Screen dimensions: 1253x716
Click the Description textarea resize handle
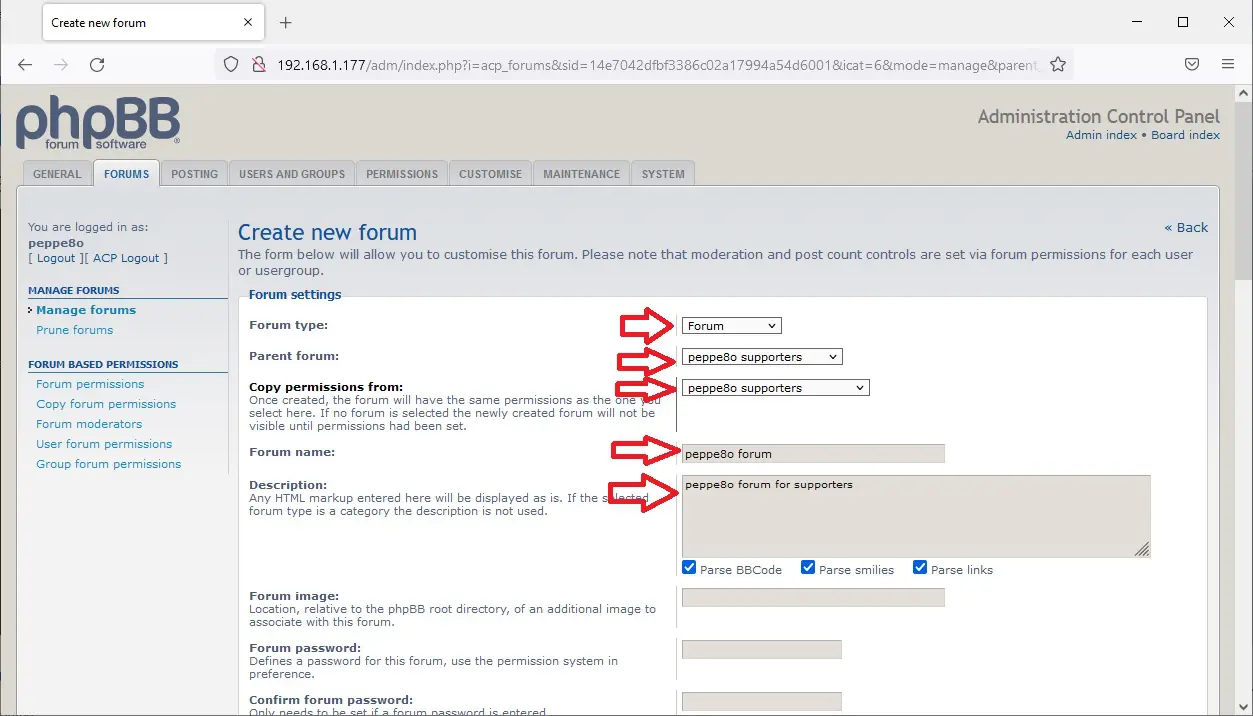click(1142, 549)
